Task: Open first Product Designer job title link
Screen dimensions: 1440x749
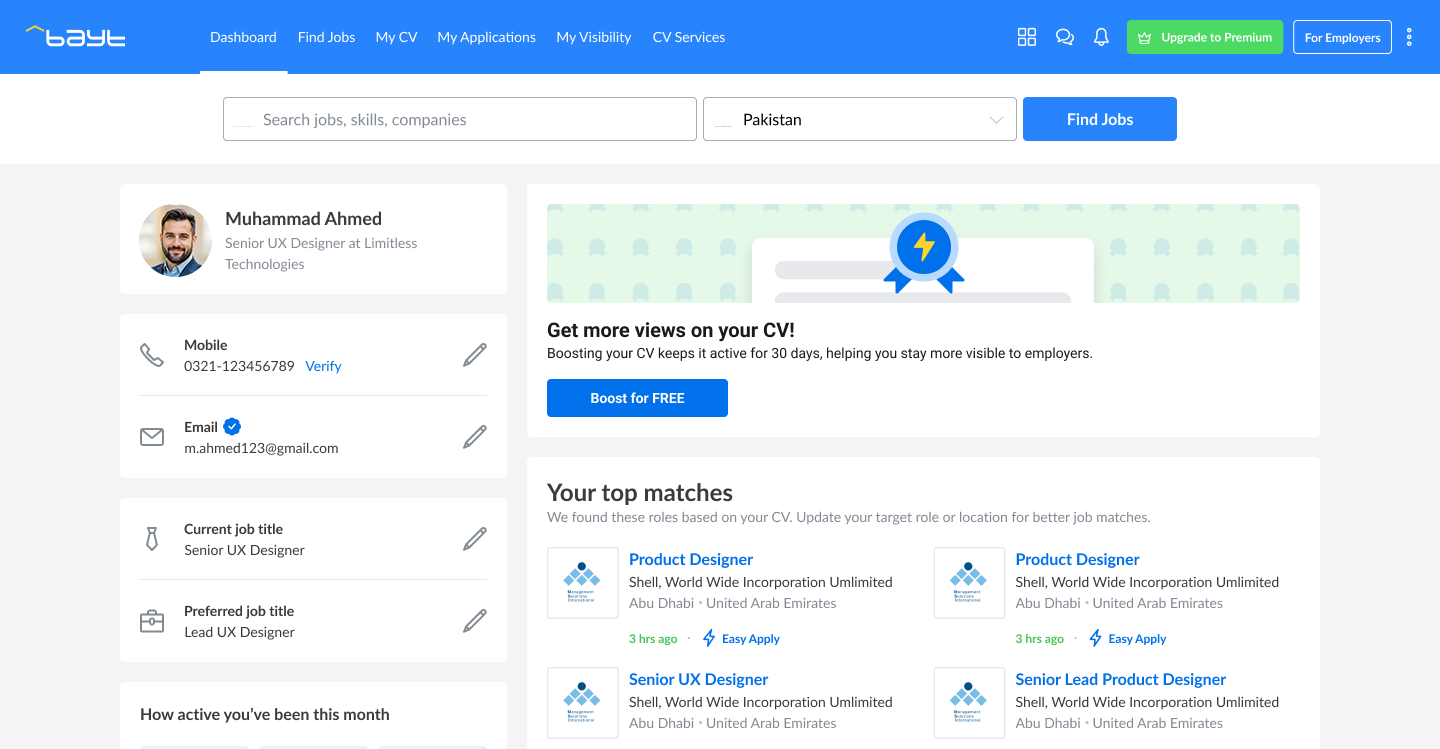Action: pyautogui.click(x=691, y=559)
